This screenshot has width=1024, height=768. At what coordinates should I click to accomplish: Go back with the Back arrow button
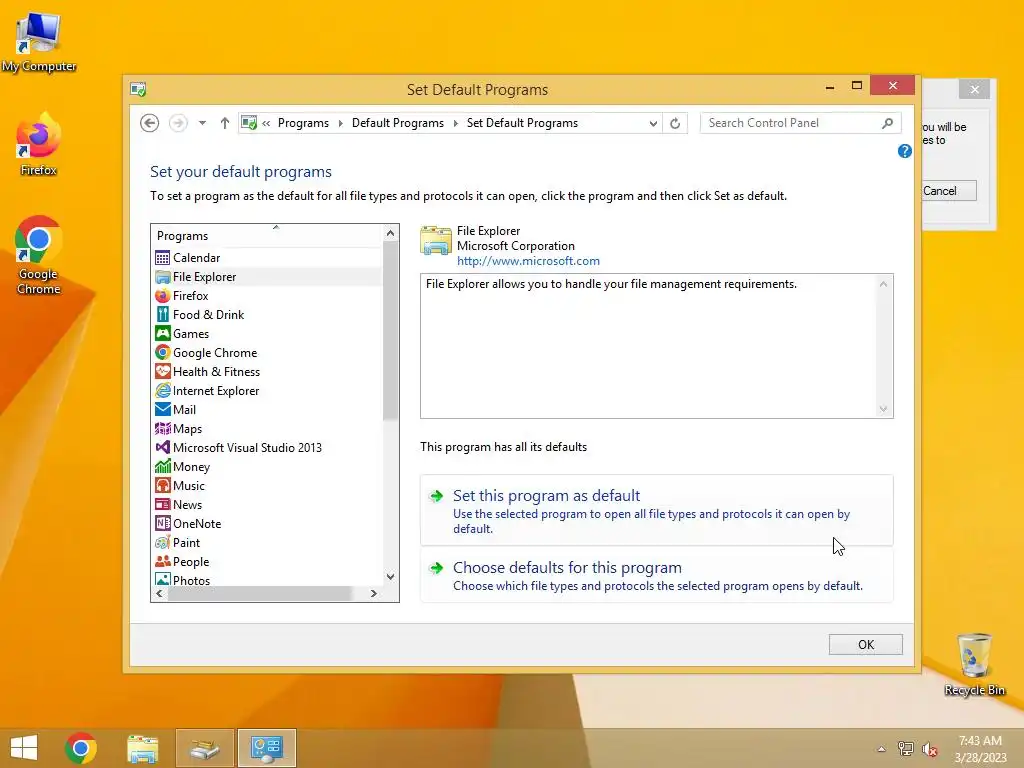click(150, 123)
